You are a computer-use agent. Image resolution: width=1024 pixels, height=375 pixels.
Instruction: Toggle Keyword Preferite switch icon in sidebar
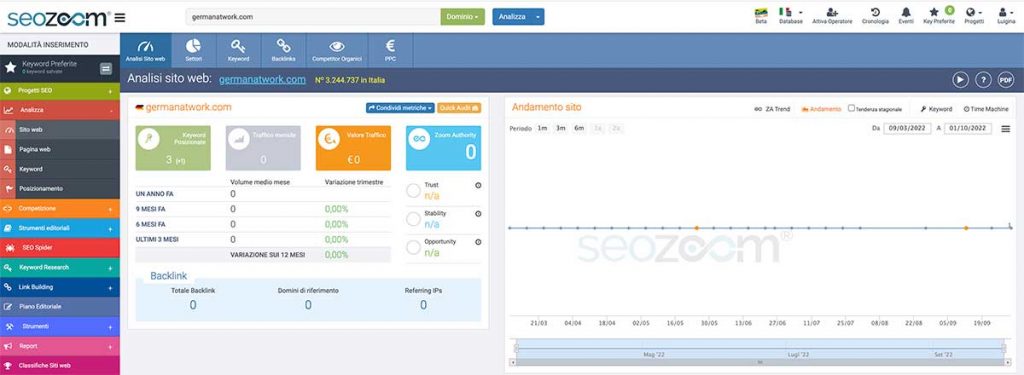point(106,69)
